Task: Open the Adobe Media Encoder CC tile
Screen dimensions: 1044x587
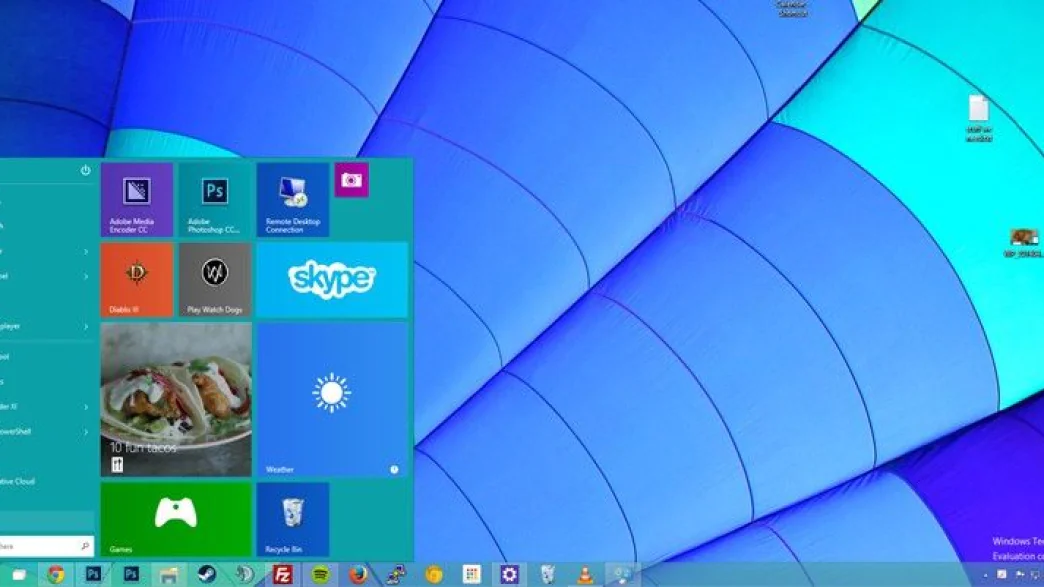Action: click(136, 199)
